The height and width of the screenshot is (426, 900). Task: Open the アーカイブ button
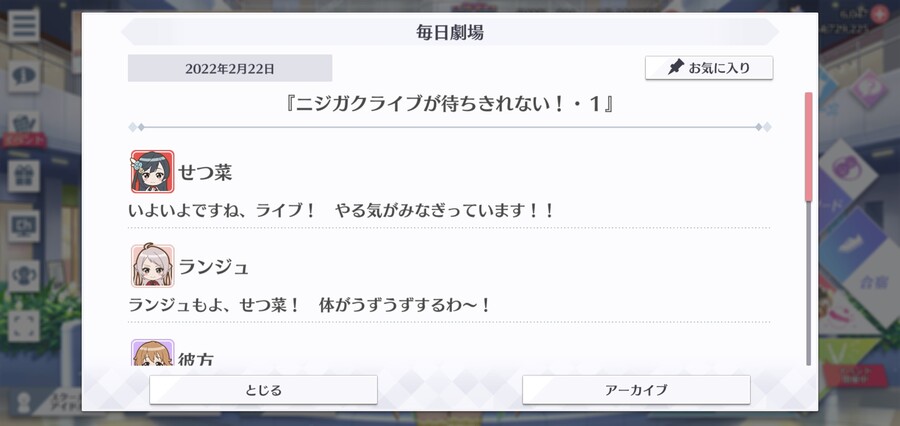click(636, 390)
